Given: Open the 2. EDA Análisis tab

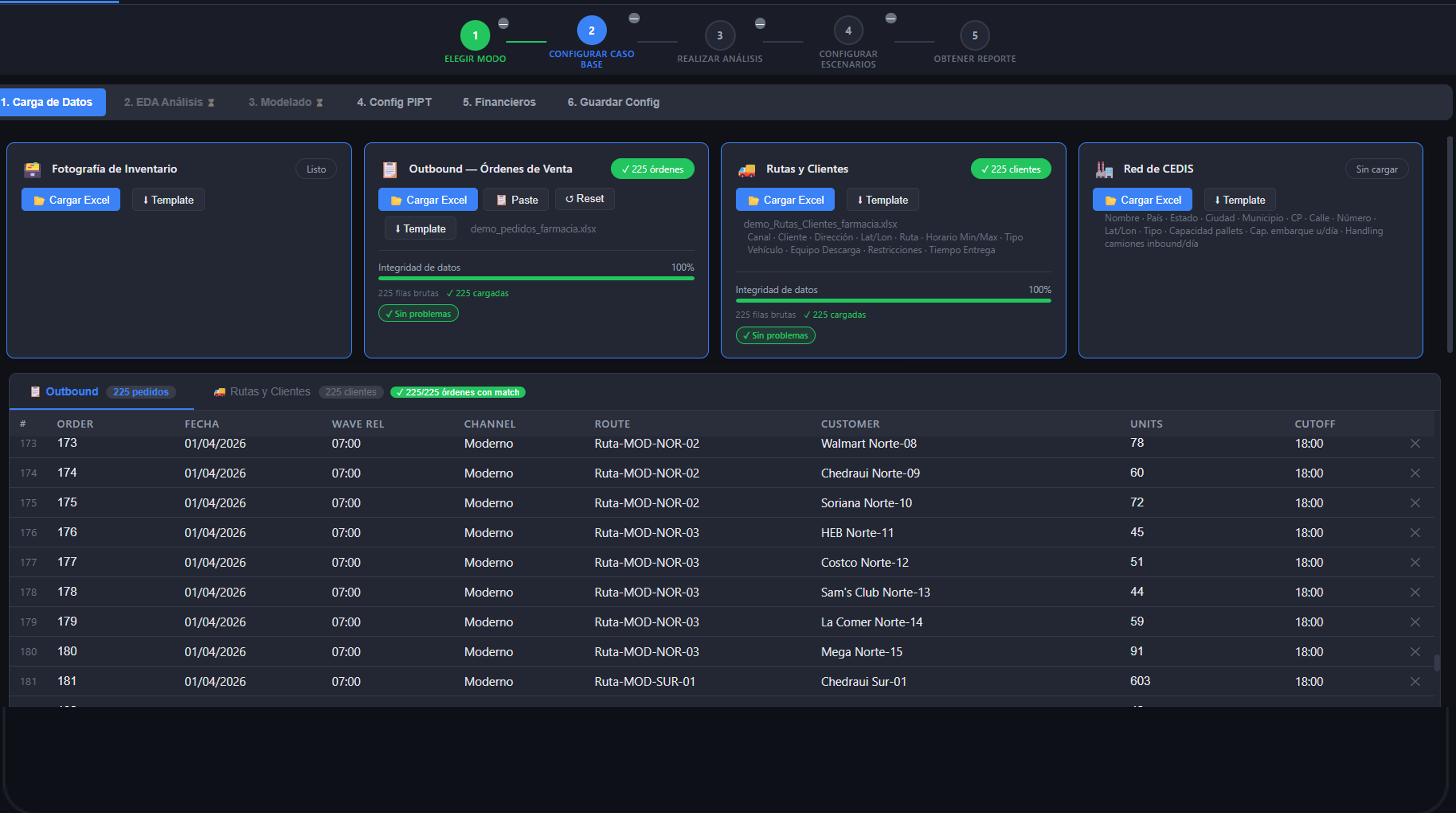Looking at the screenshot, I should coord(169,102).
